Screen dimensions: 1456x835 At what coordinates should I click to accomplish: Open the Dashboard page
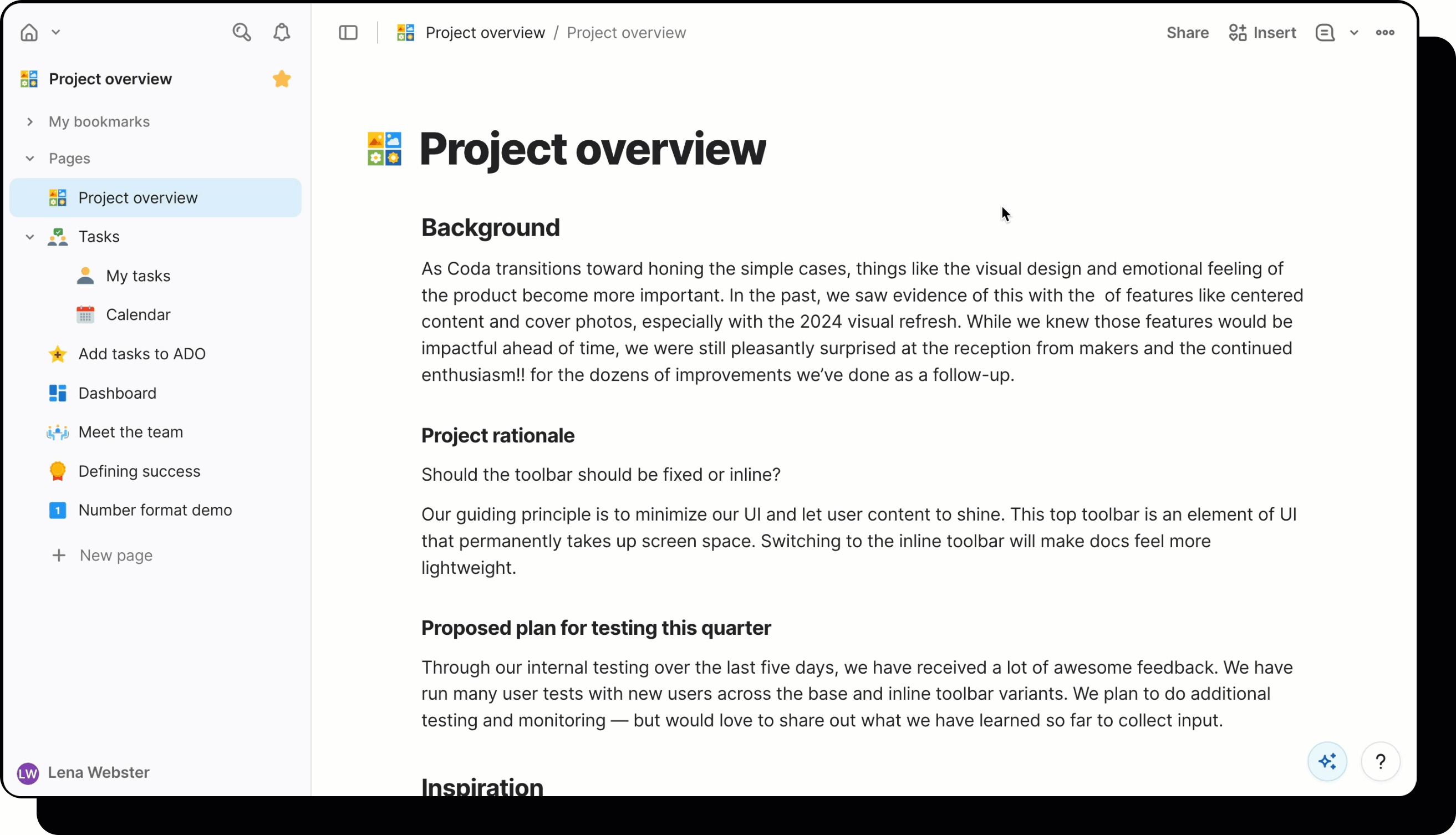pyautogui.click(x=117, y=393)
